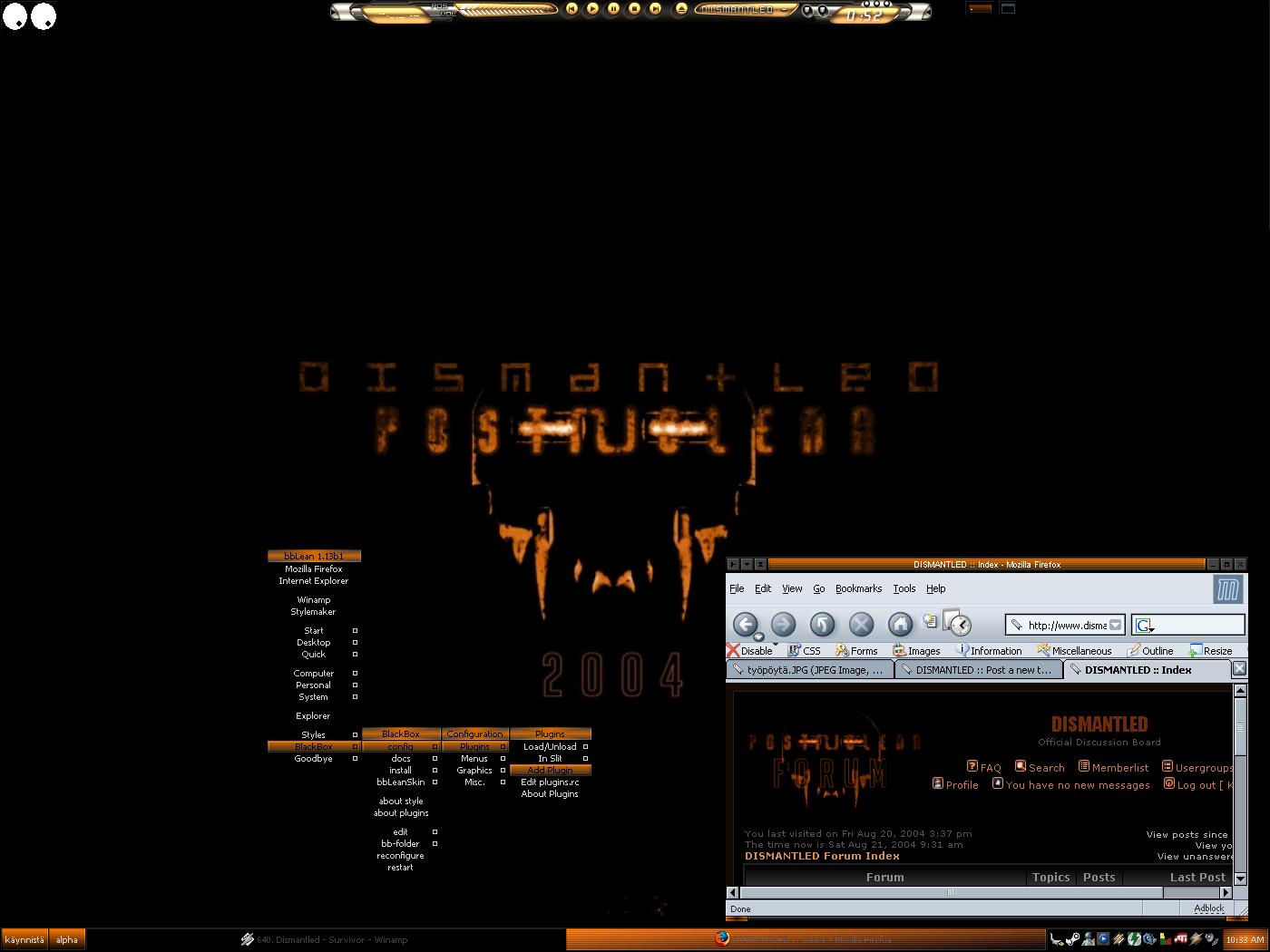Open the Forms web developer menu
The height and width of the screenshot is (952, 1270).
pyautogui.click(x=856, y=650)
